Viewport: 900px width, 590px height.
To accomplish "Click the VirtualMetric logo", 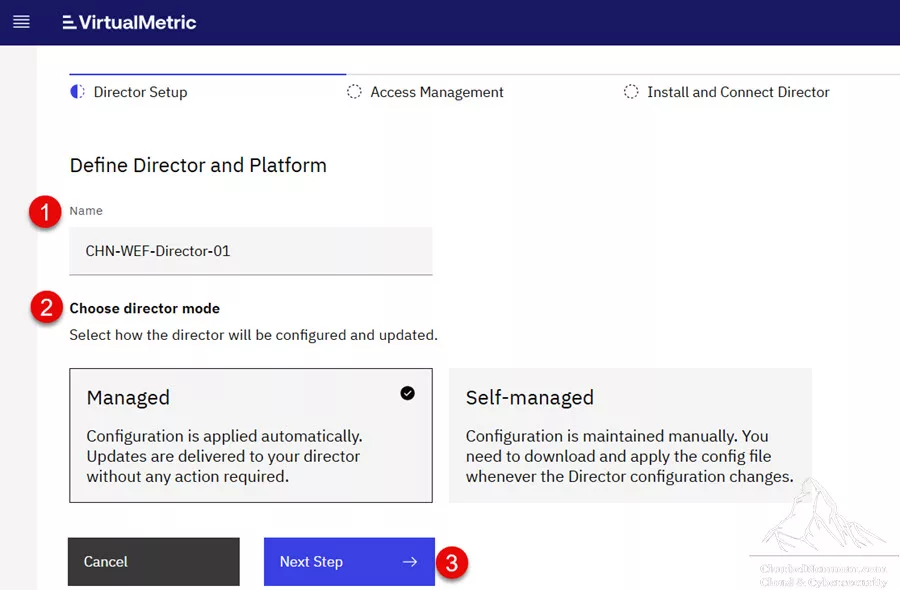I will tap(129, 22).
